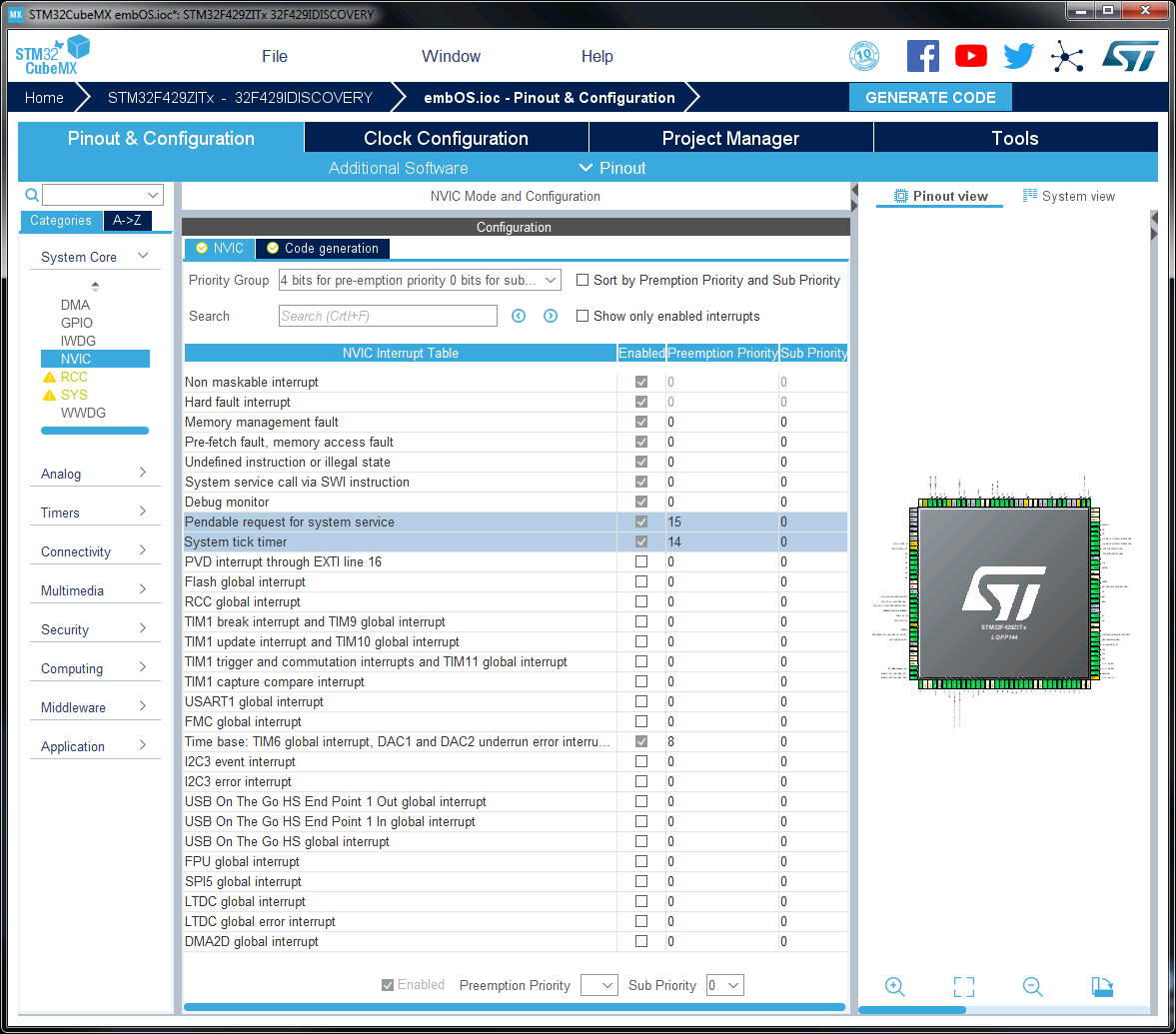
Task: Toggle Show only enabled interrupts
Action: [x=583, y=317]
